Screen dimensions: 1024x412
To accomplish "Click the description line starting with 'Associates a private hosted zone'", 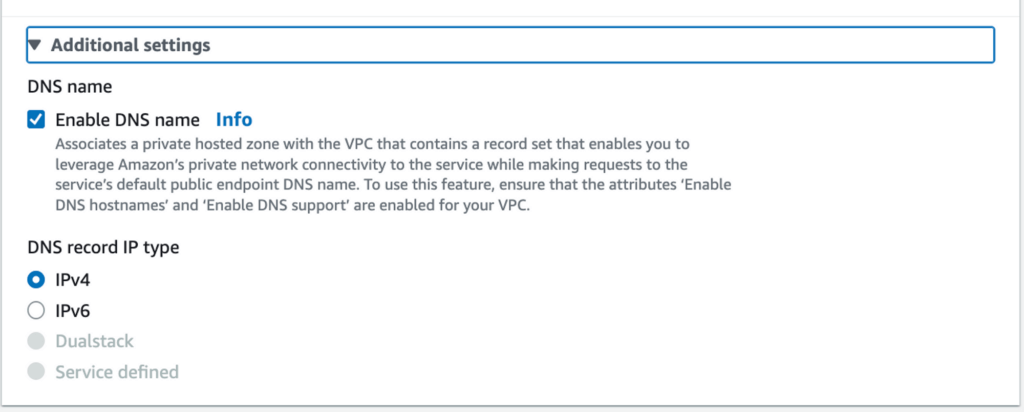I will (370, 144).
